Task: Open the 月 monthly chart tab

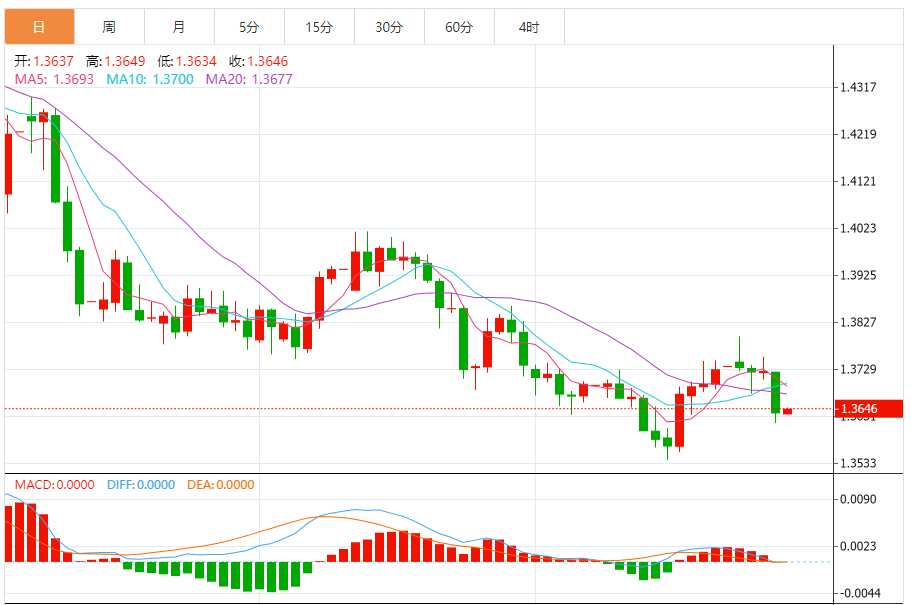Action: click(x=180, y=27)
